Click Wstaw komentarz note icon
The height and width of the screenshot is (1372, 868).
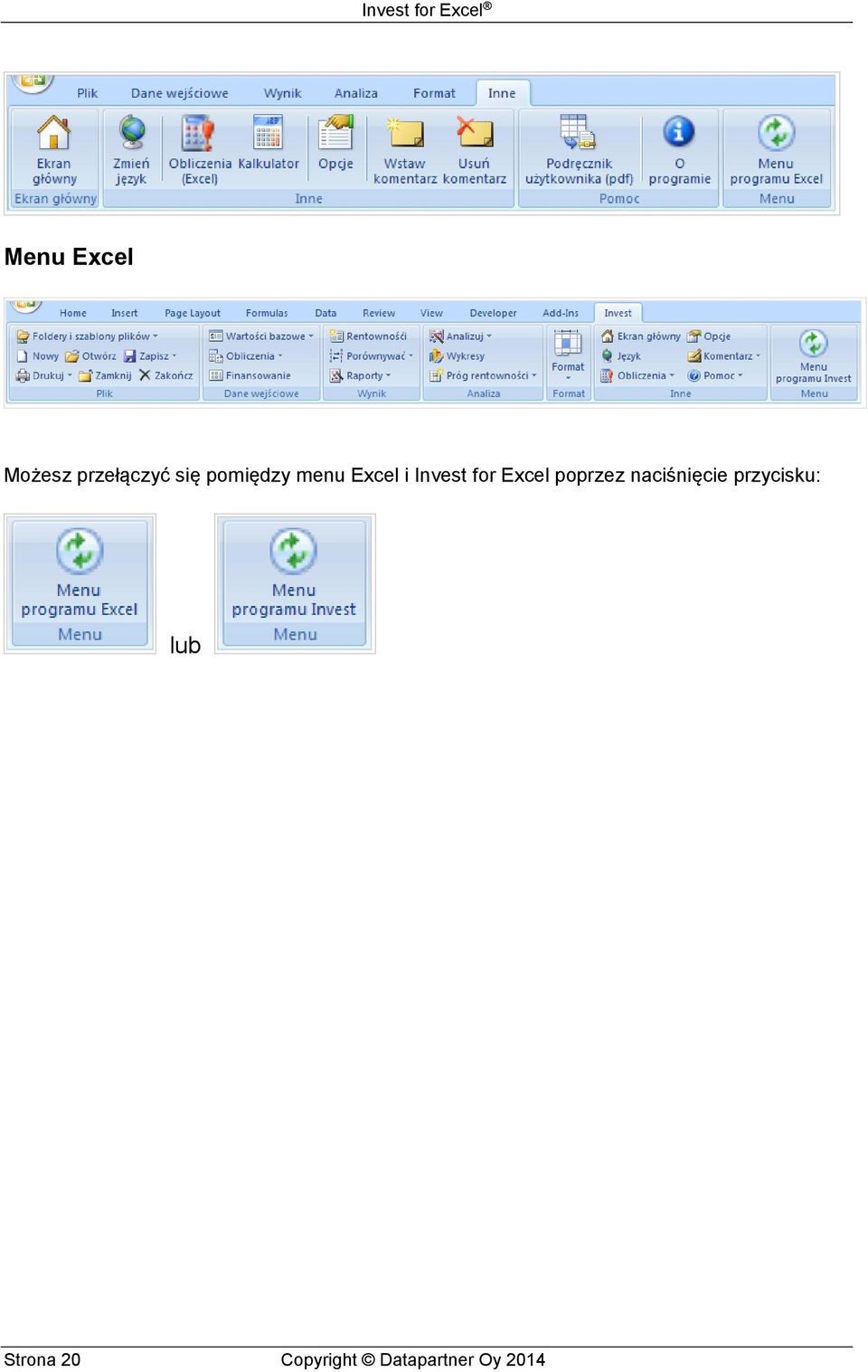pos(404,132)
